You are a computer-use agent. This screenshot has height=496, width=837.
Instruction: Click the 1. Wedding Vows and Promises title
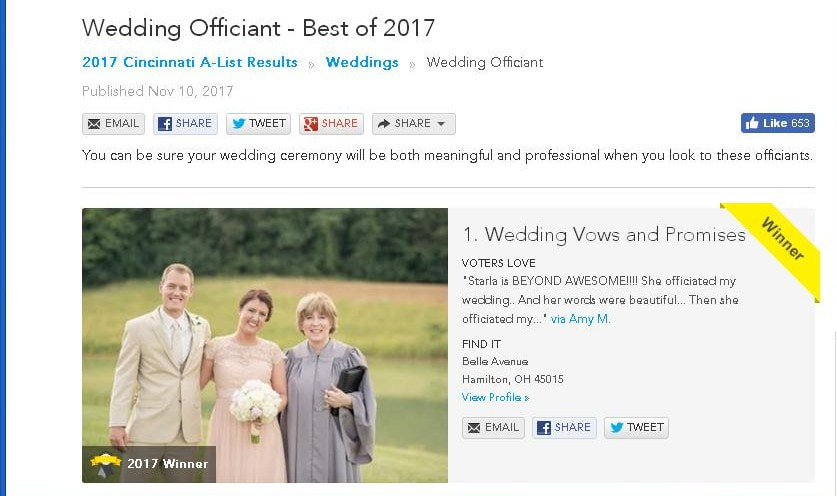pyautogui.click(x=604, y=234)
